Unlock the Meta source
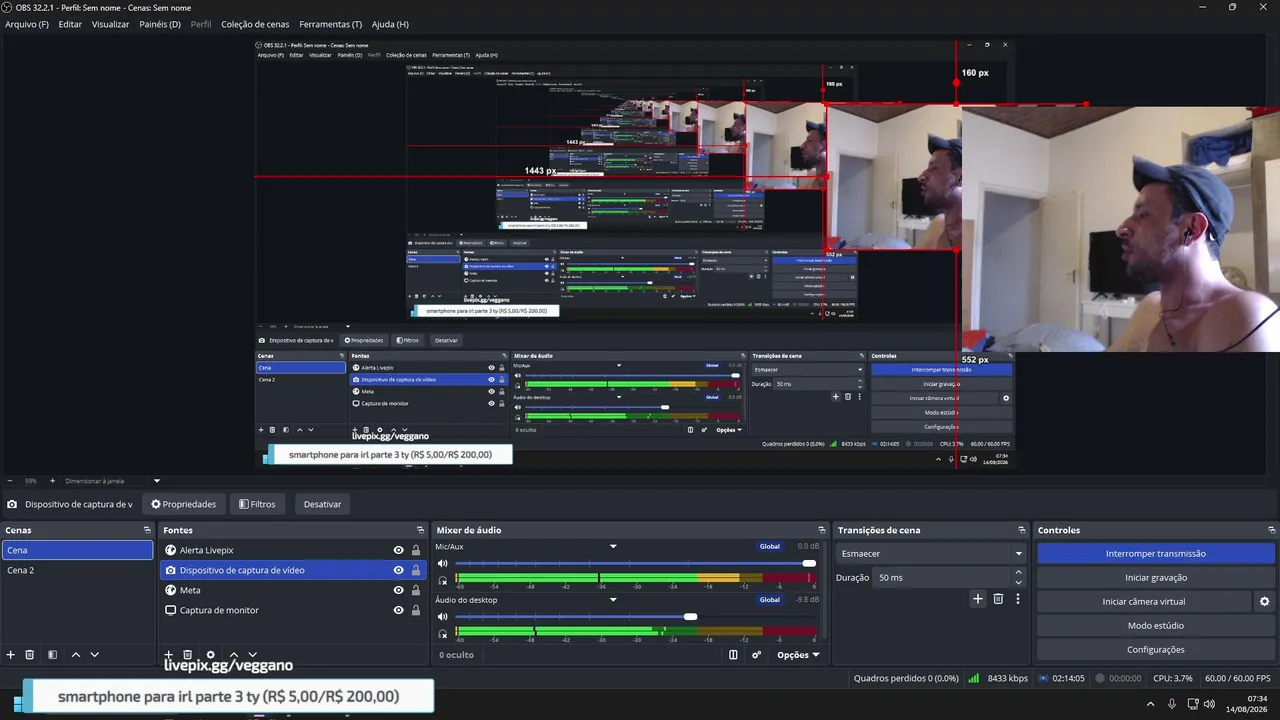The height and width of the screenshot is (720, 1280). [x=416, y=590]
